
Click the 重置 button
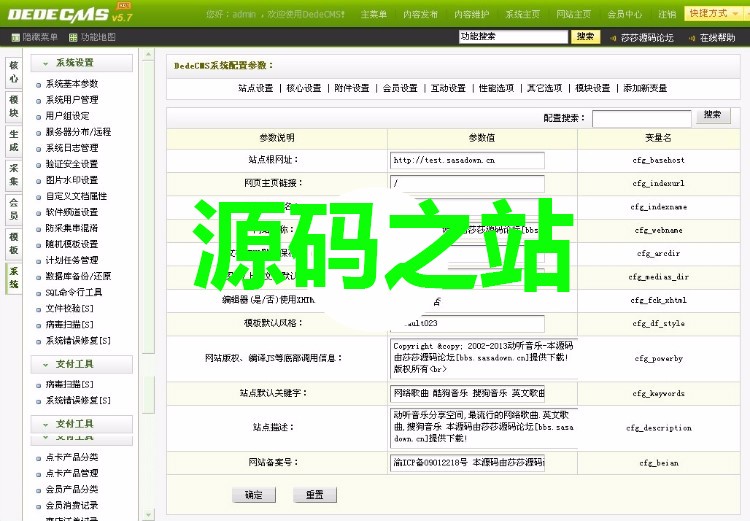(315, 495)
